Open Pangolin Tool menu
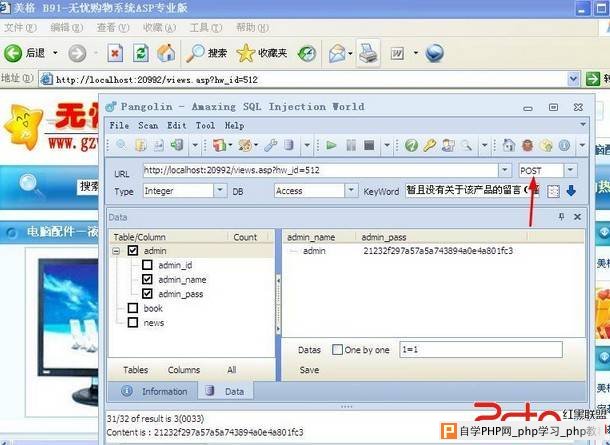Image resolution: width=610 pixels, height=445 pixels. point(205,125)
